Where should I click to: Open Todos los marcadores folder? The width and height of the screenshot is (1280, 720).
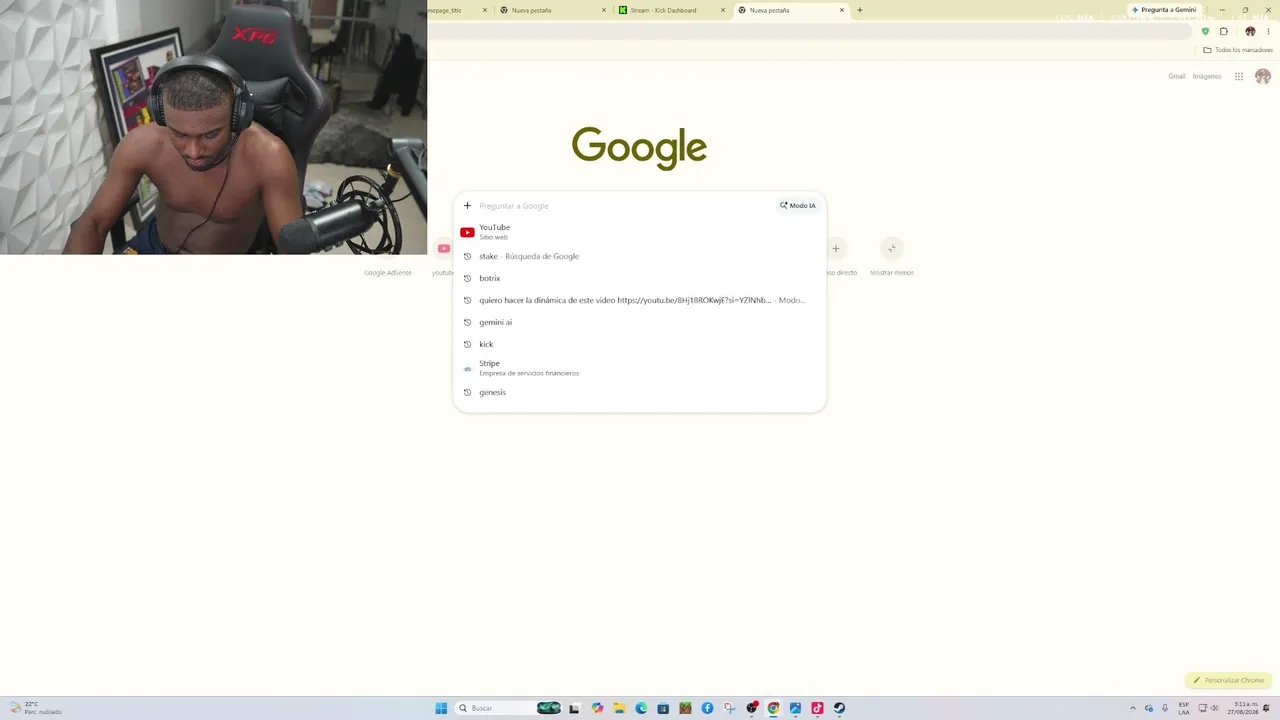(x=1238, y=50)
